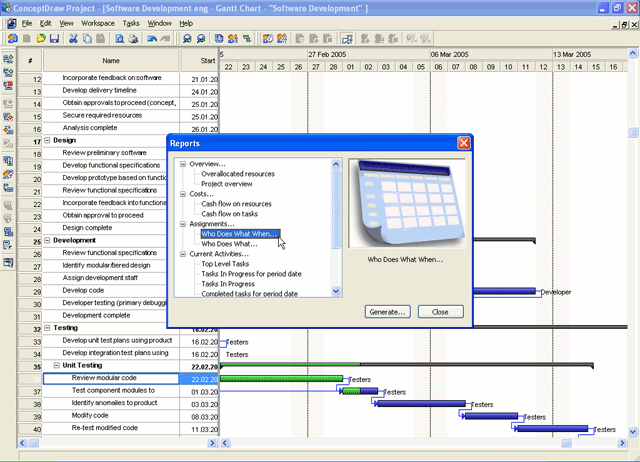Click the Cut scissors icon

click(73, 39)
